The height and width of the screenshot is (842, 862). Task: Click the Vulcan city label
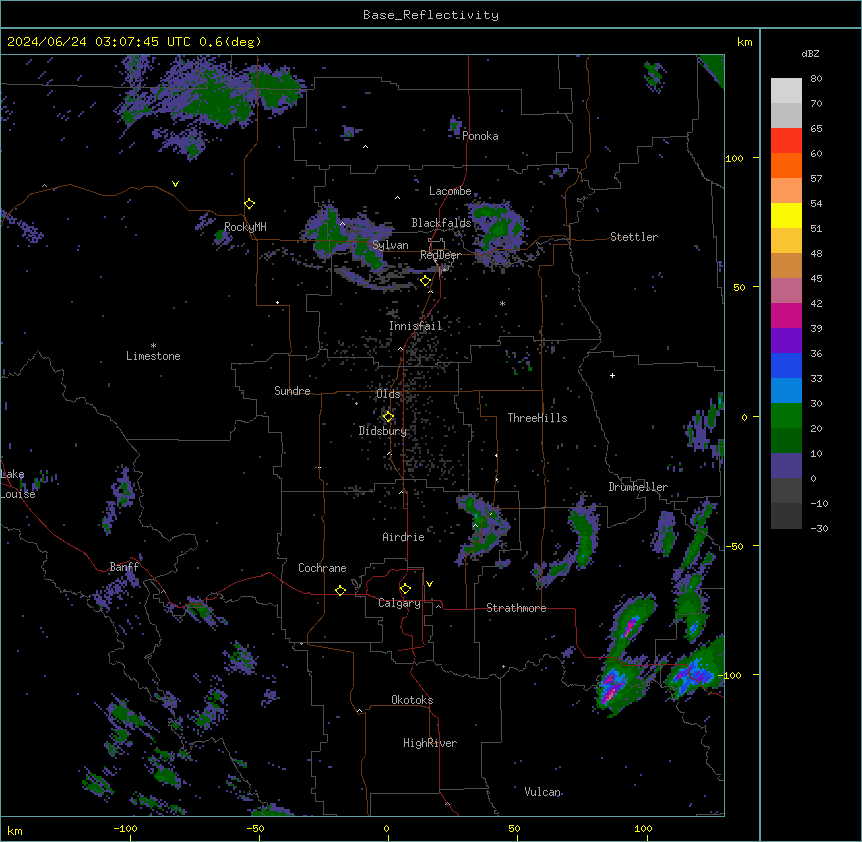coord(542,792)
